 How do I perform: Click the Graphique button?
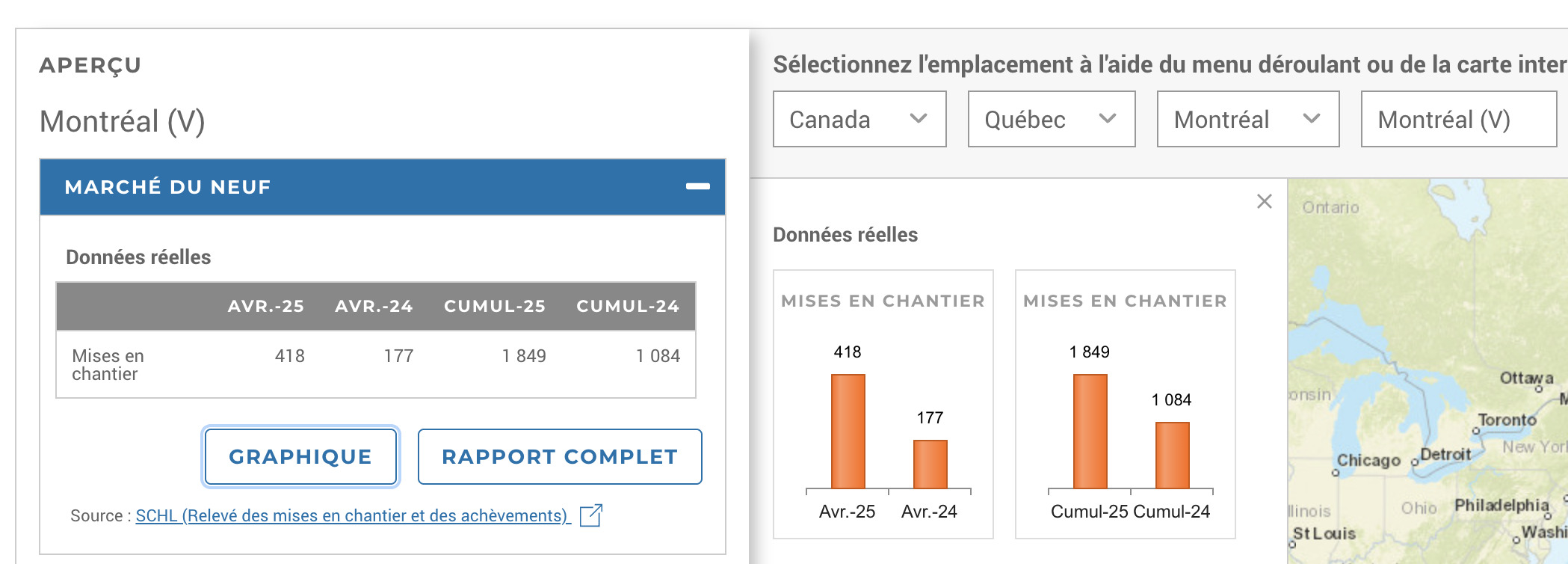click(300, 456)
